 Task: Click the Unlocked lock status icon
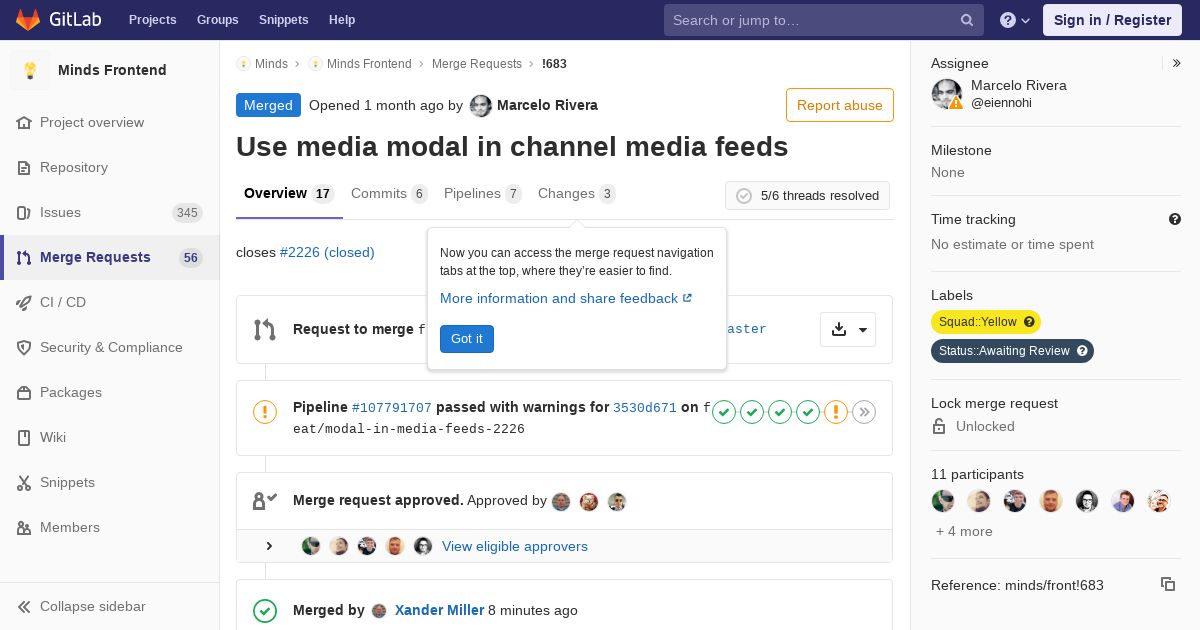tap(939, 426)
